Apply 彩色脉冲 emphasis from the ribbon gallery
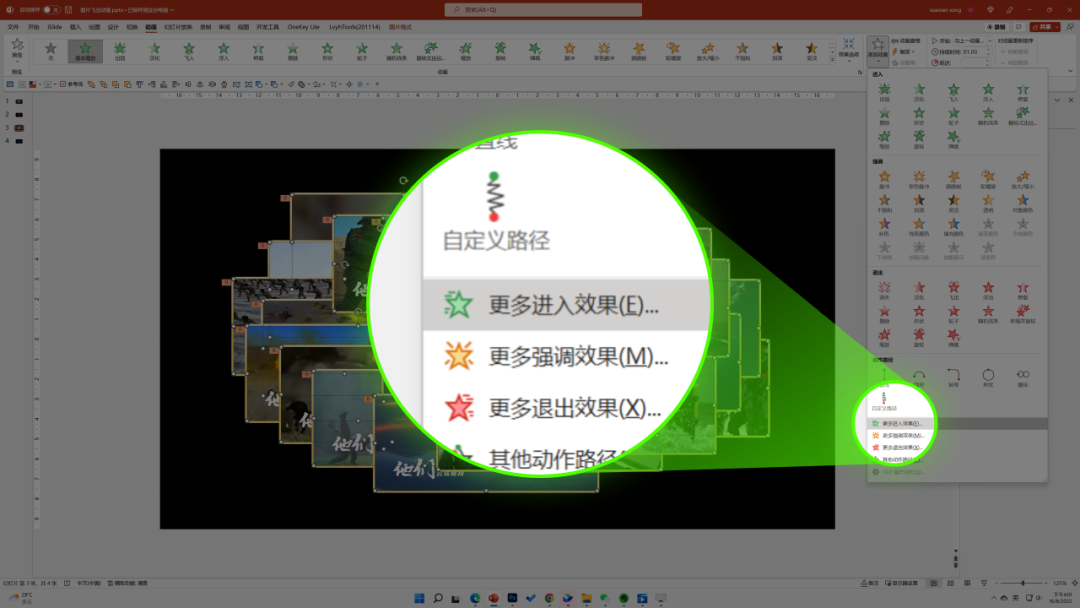This screenshot has width=1080, height=608. [x=604, y=51]
